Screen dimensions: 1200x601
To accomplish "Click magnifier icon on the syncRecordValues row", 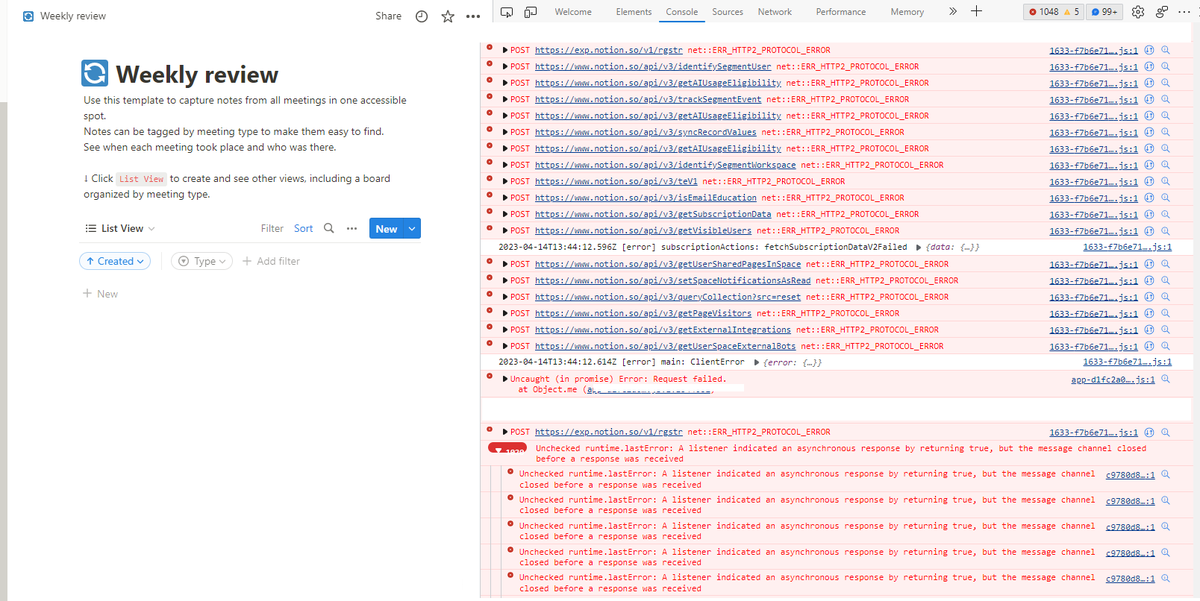I will (x=1165, y=132).
